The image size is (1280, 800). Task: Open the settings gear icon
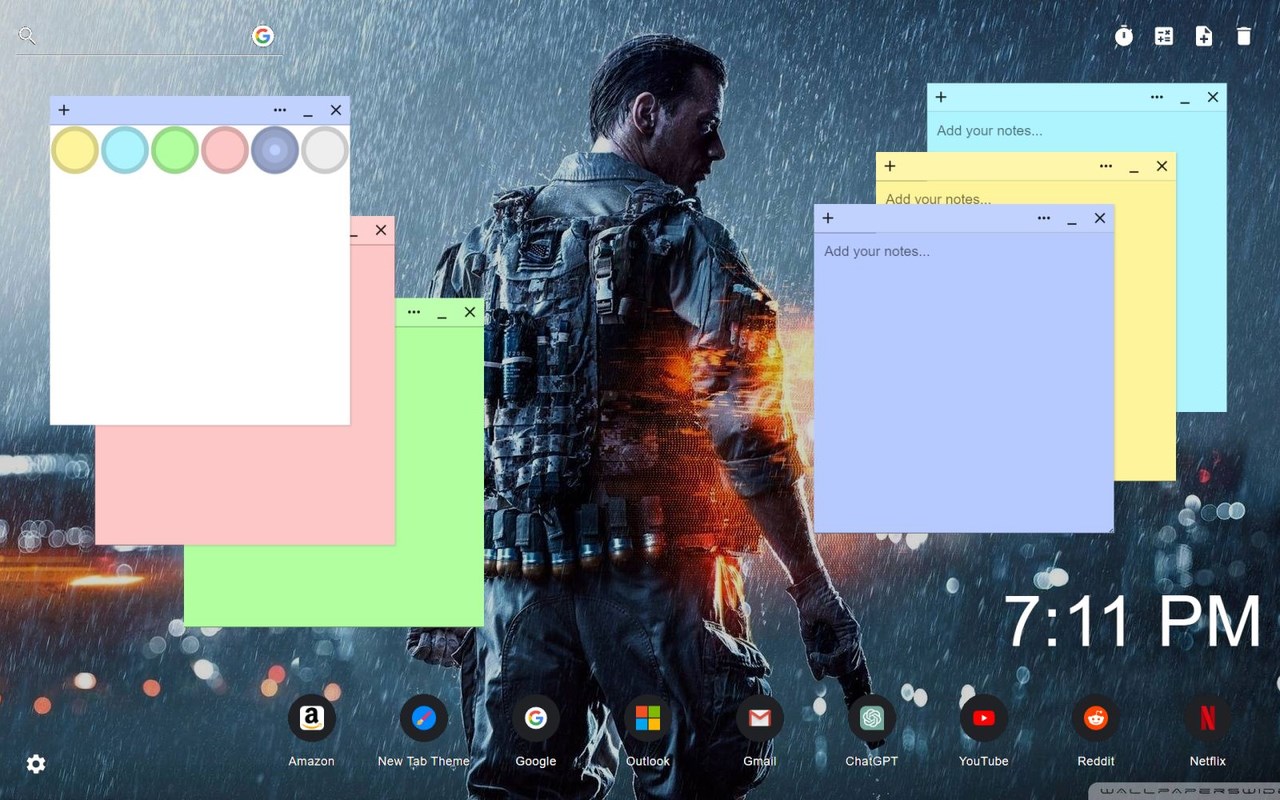click(x=36, y=764)
